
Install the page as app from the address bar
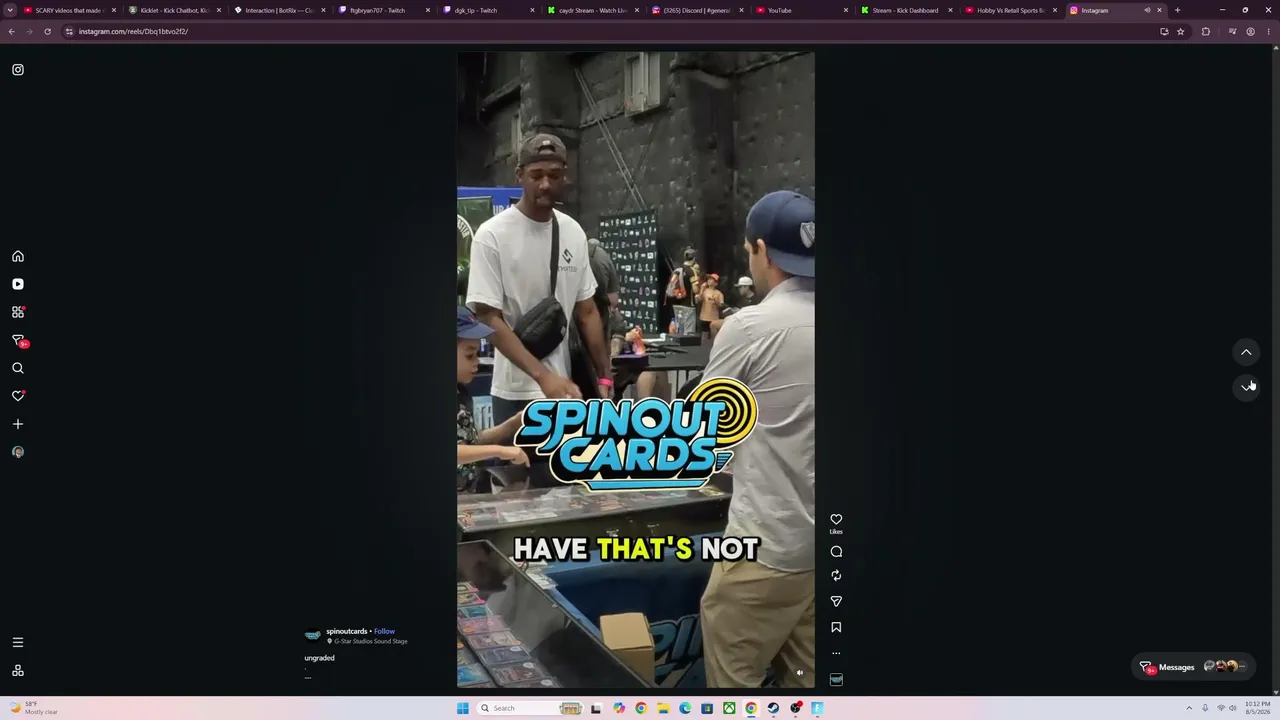click(1164, 31)
